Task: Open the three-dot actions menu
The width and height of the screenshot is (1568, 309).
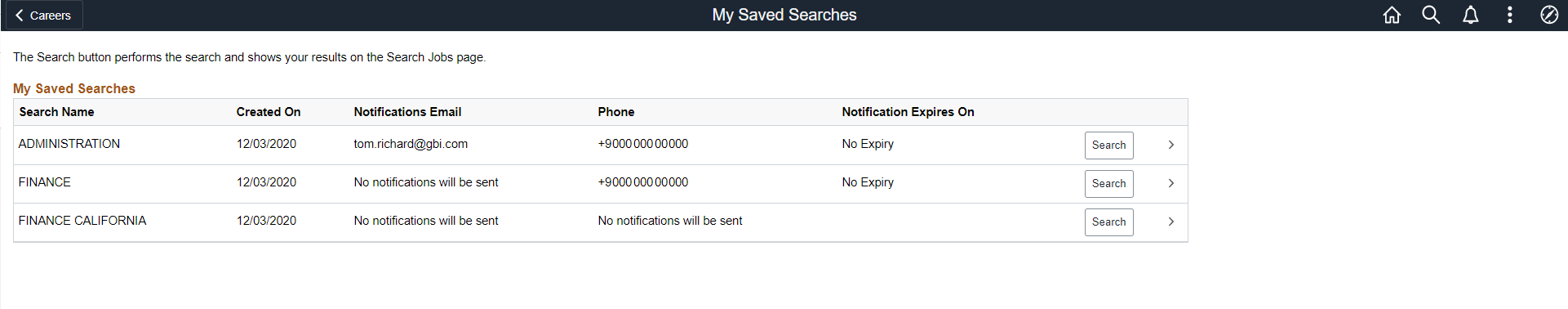Action: (x=1509, y=15)
